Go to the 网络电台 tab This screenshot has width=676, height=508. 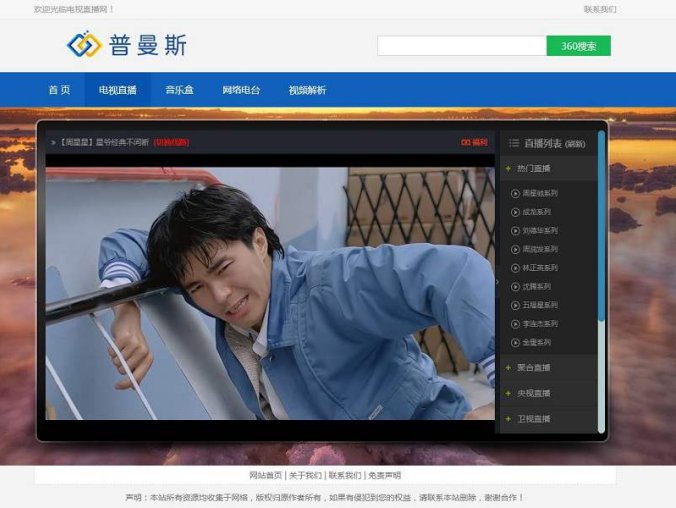[241, 90]
